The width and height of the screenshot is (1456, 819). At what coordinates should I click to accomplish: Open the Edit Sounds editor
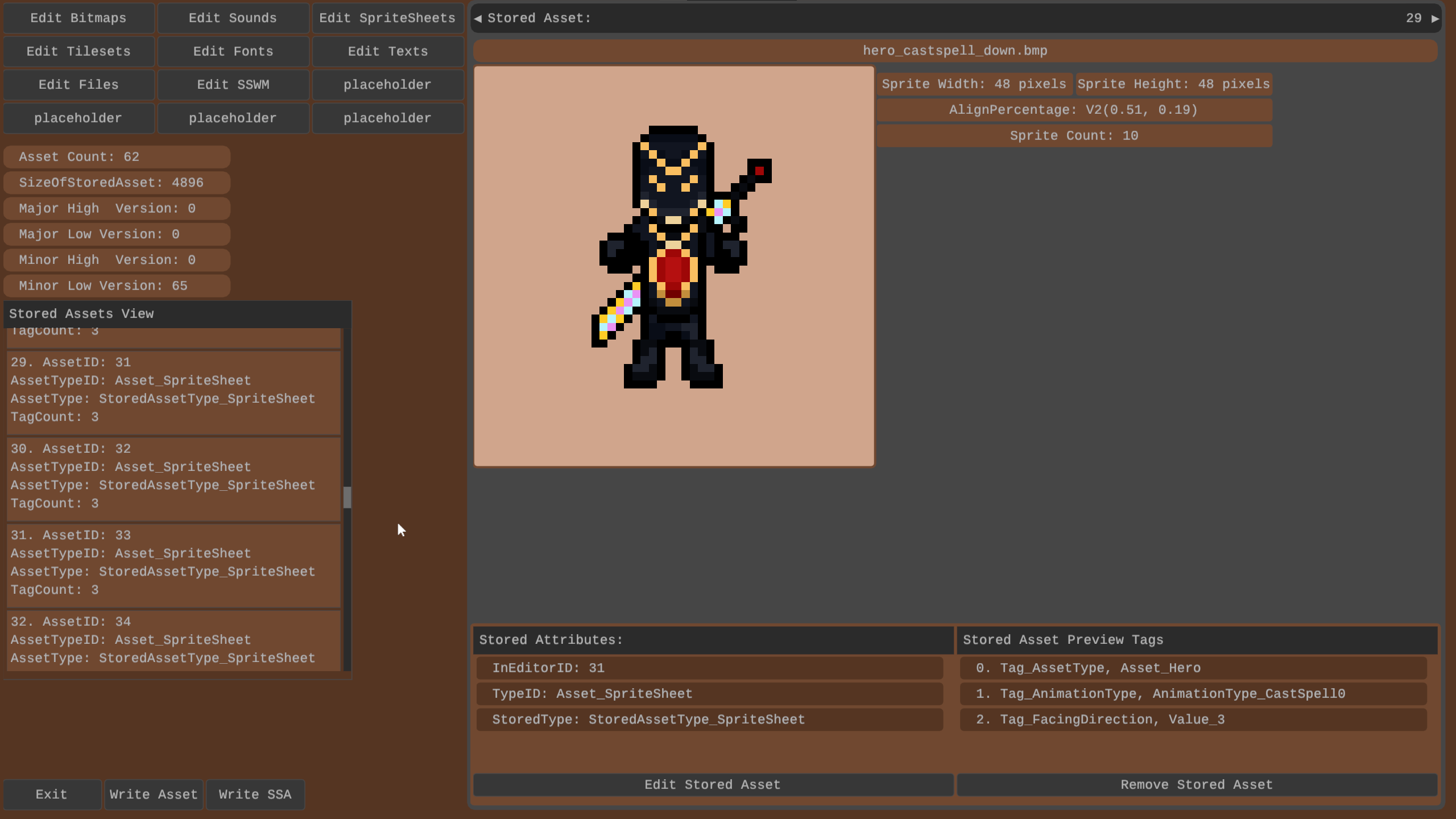coord(233,18)
